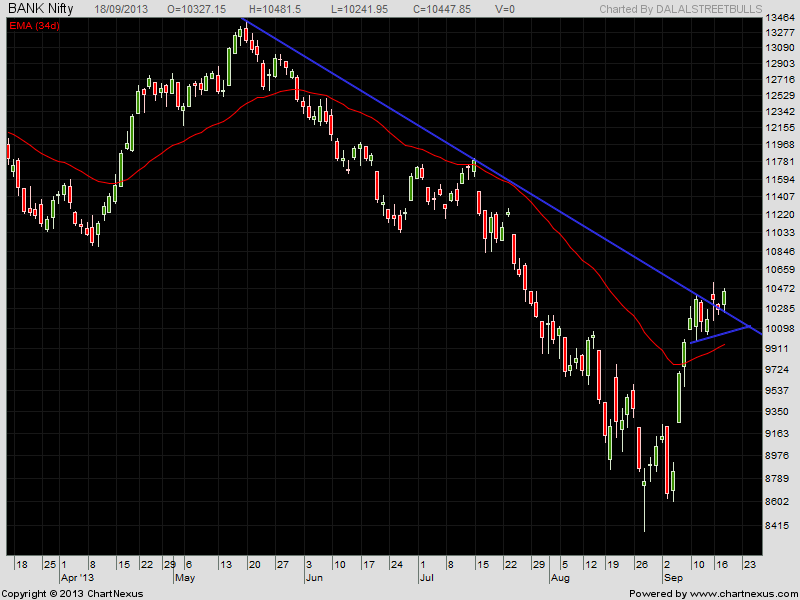Click price axis label 13464
This screenshot has width=800, height=600.
tap(780, 18)
